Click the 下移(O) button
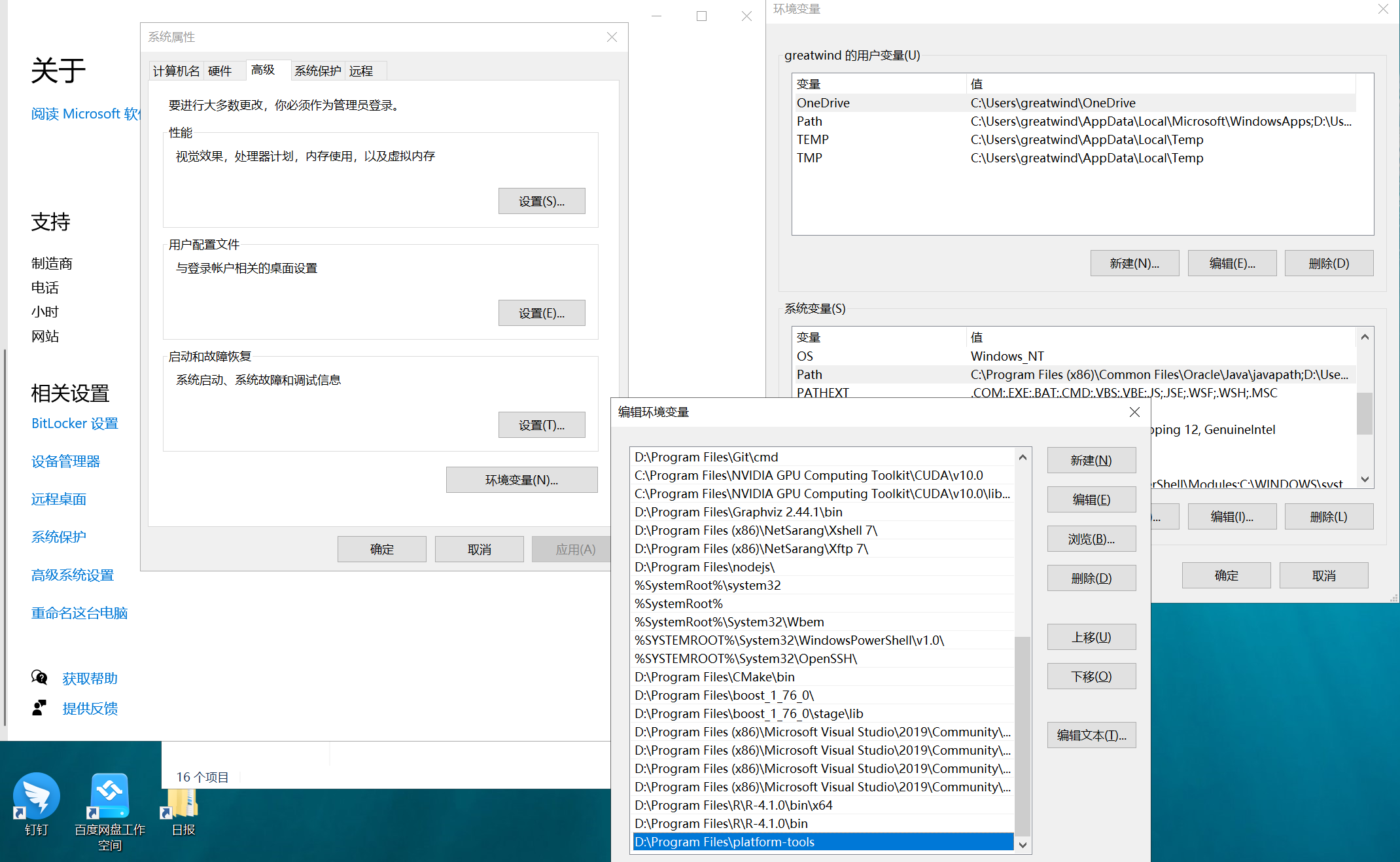Screen dimensions: 1400x862 coord(1091,676)
